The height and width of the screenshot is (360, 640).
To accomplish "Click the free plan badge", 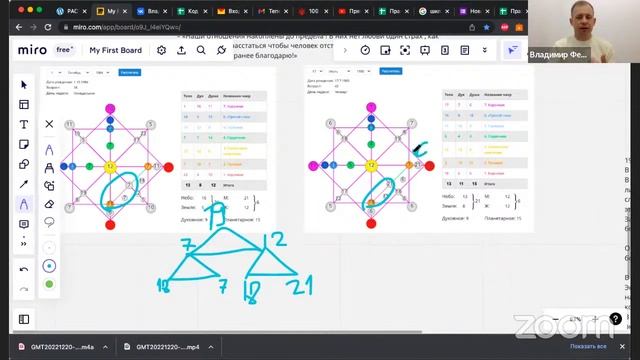I will click(64, 50).
